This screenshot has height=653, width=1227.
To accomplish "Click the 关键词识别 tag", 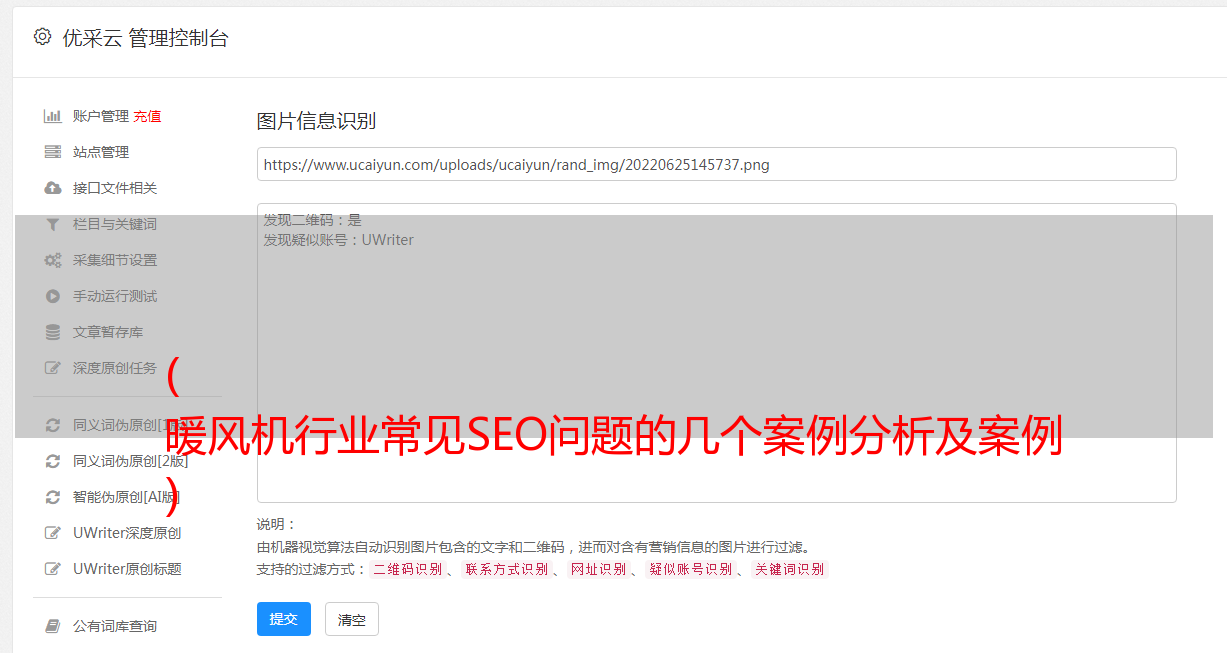I will point(790,569).
